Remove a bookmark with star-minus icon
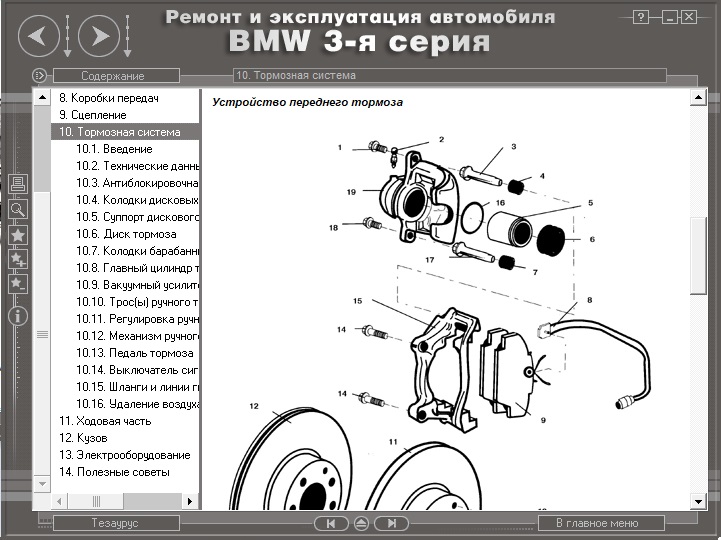Screen dimensions: 721x540 pos(18,284)
